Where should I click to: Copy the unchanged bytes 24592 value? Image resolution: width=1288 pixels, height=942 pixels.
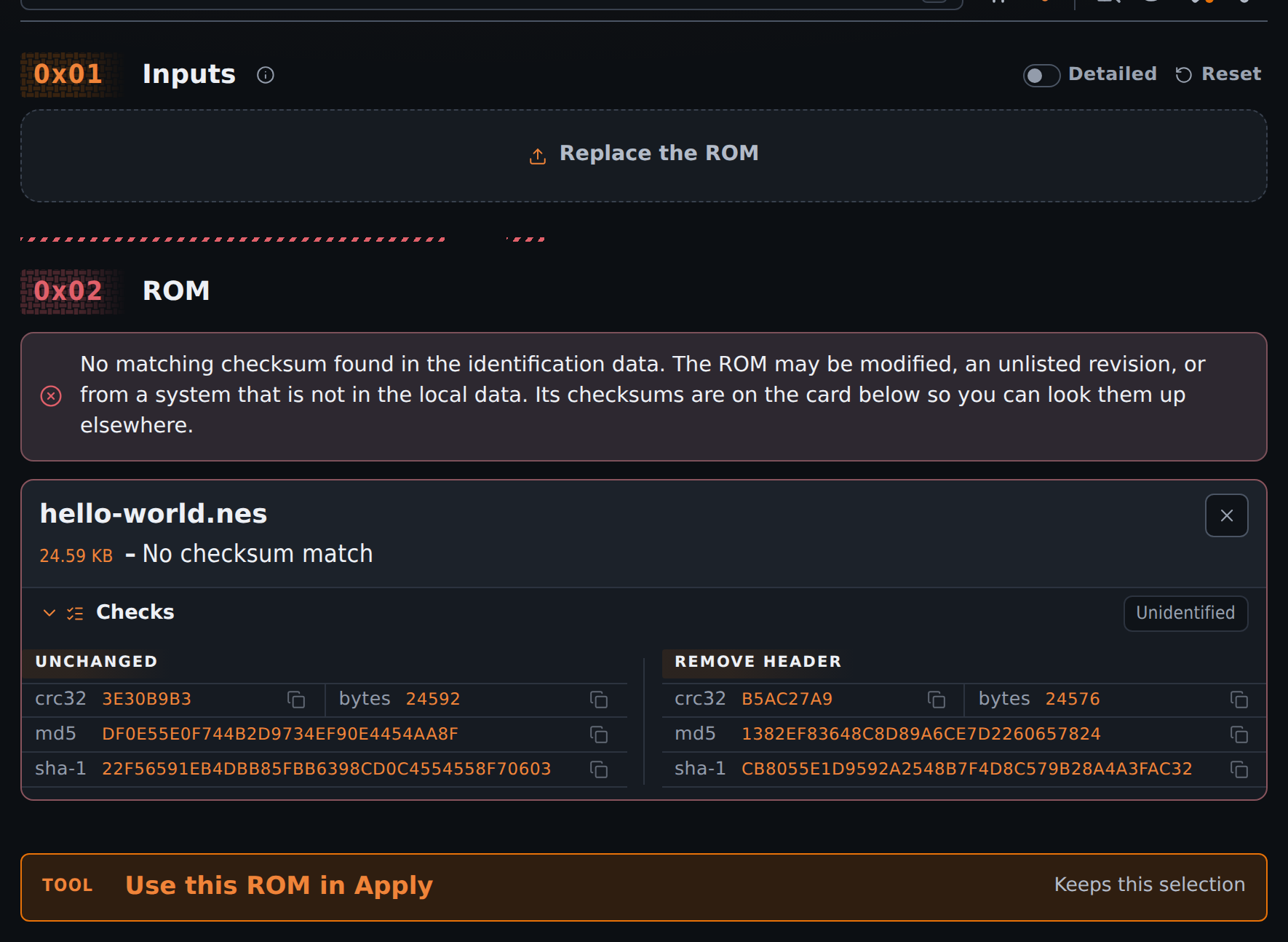point(599,700)
